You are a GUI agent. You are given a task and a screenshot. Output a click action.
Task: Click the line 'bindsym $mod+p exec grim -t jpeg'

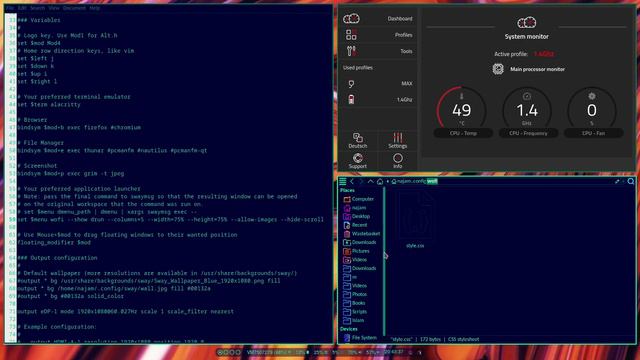point(71,173)
